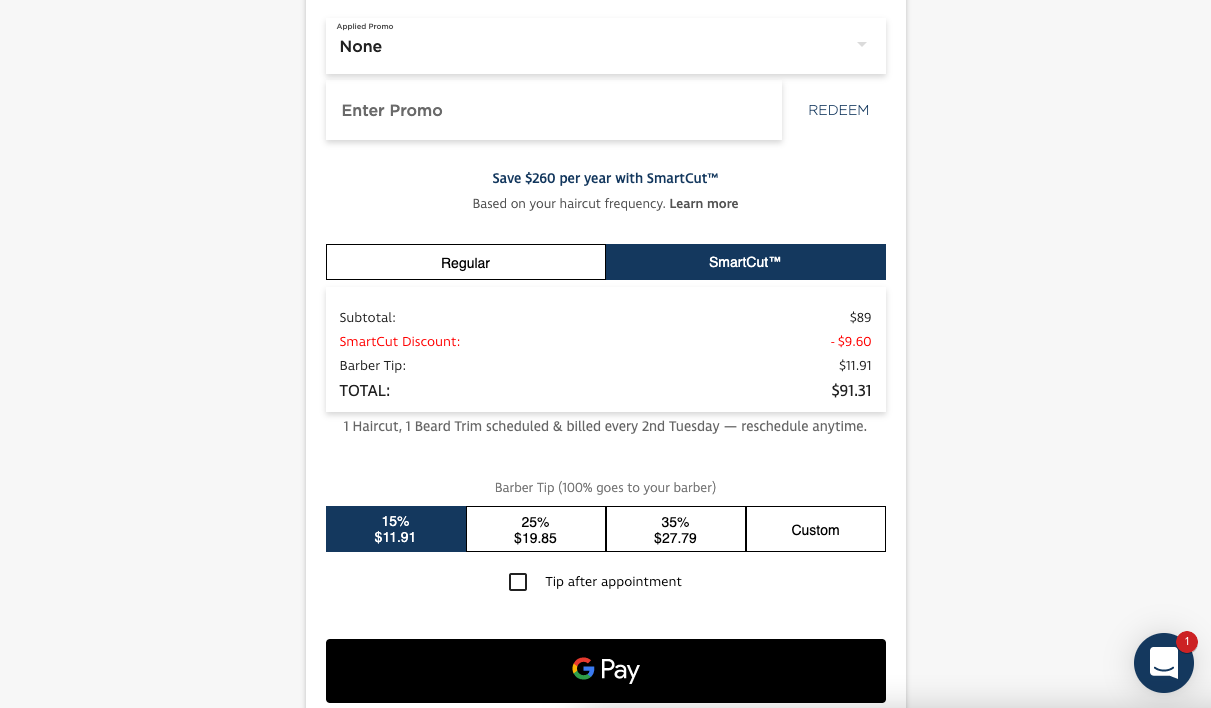1211x708 pixels.
Task: Pay with the Google Pay button
Action: [606, 671]
